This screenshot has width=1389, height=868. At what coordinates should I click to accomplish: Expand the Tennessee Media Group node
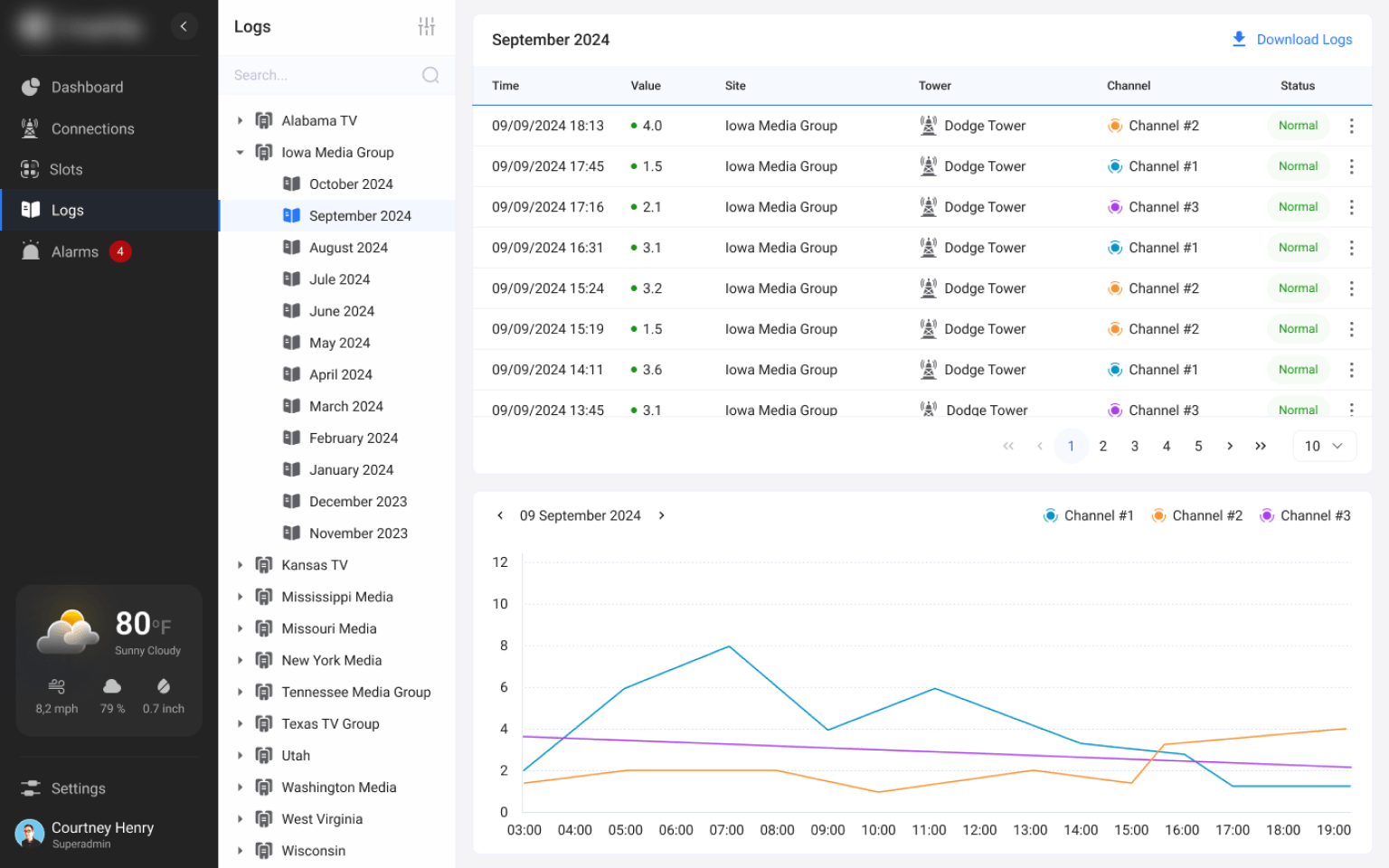pyautogui.click(x=240, y=692)
